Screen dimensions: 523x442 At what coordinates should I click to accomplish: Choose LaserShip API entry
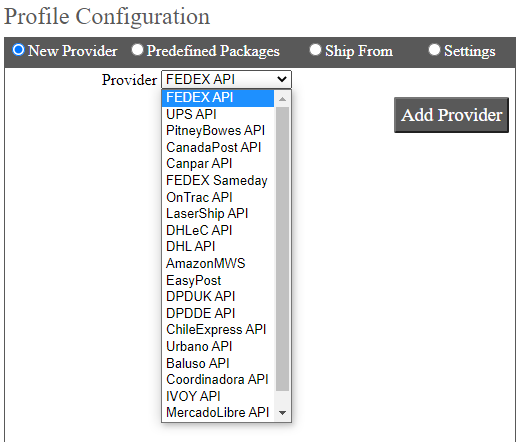218,213
